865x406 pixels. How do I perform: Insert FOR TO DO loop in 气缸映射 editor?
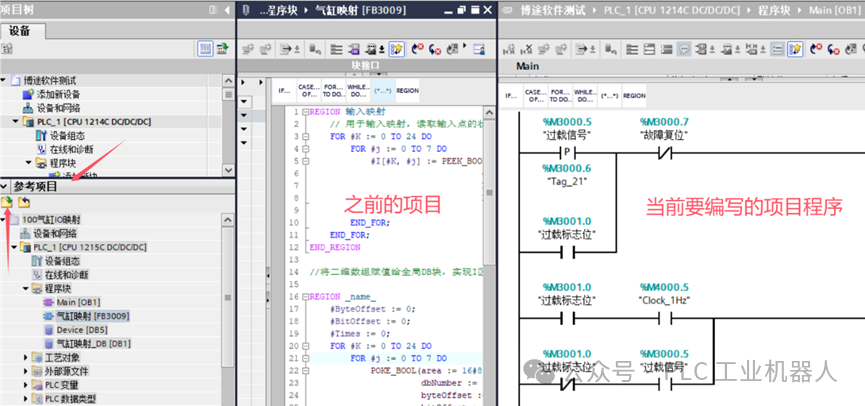333,90
